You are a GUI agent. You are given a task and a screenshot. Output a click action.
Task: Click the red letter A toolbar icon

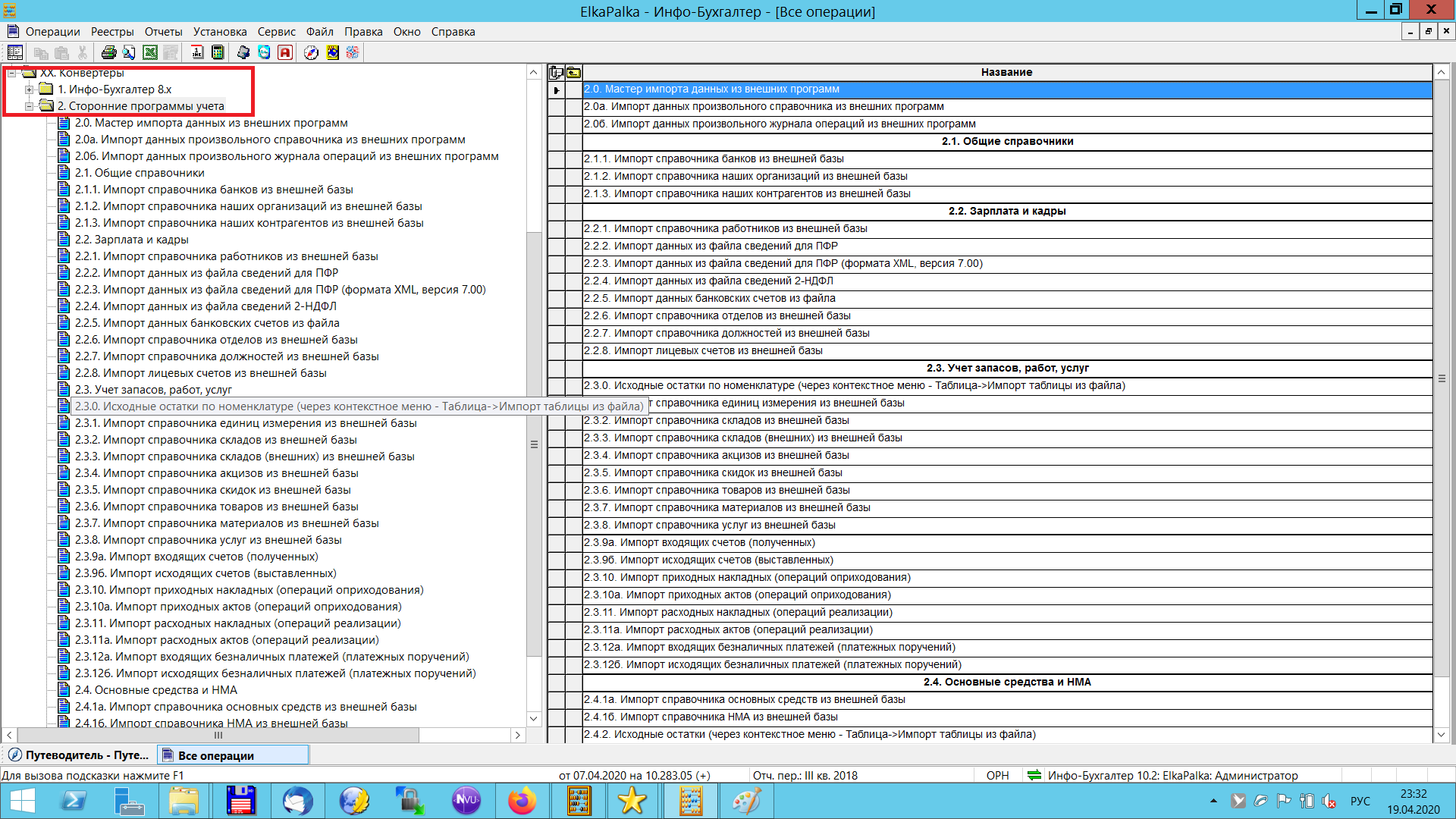tap(285, 52)
